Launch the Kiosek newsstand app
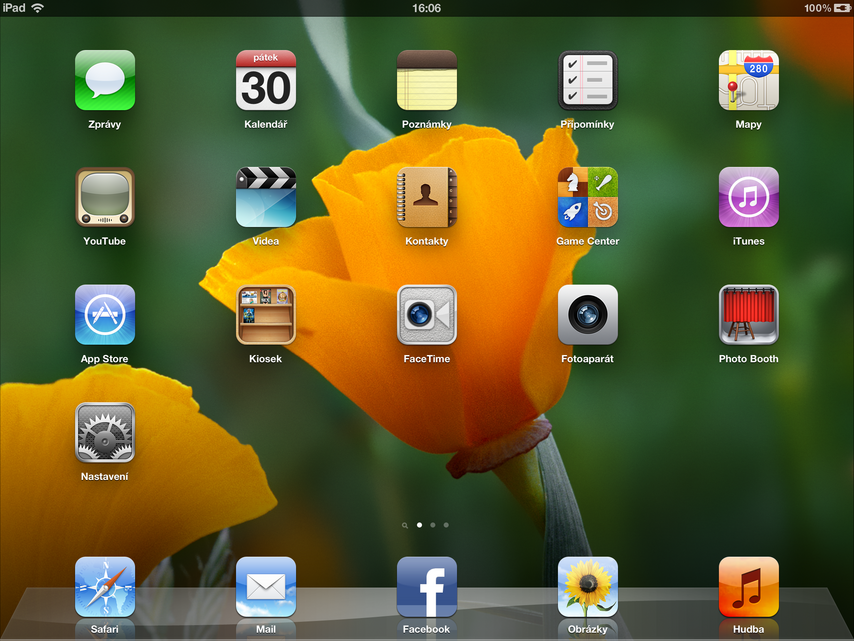The image size is (854, 641). click(266, 315)
